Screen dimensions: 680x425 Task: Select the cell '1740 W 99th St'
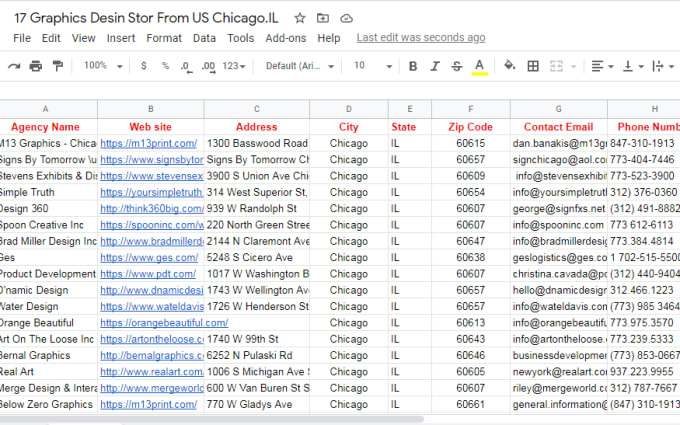257,339
